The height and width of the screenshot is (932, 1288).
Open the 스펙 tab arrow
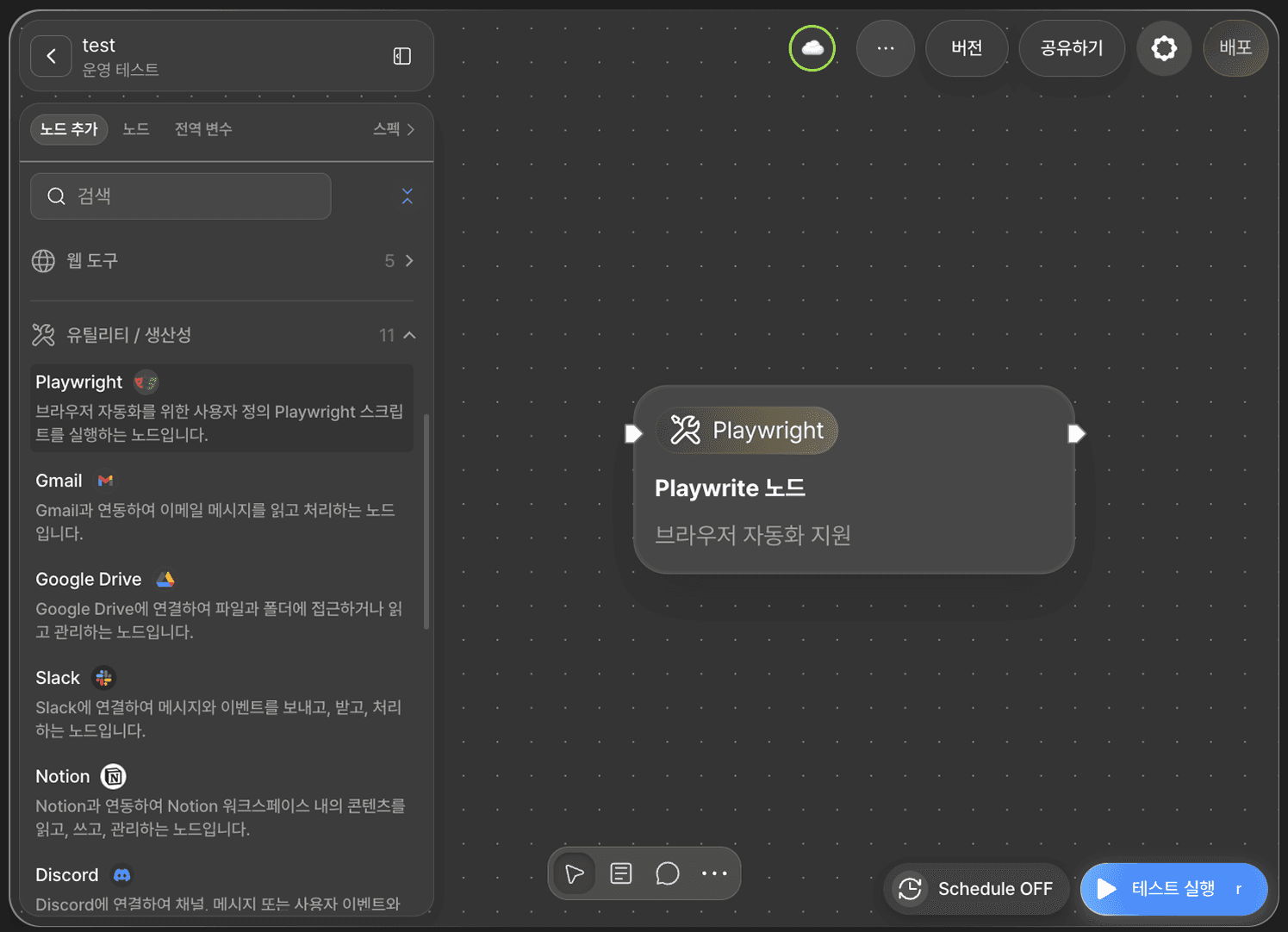point(411,129)
